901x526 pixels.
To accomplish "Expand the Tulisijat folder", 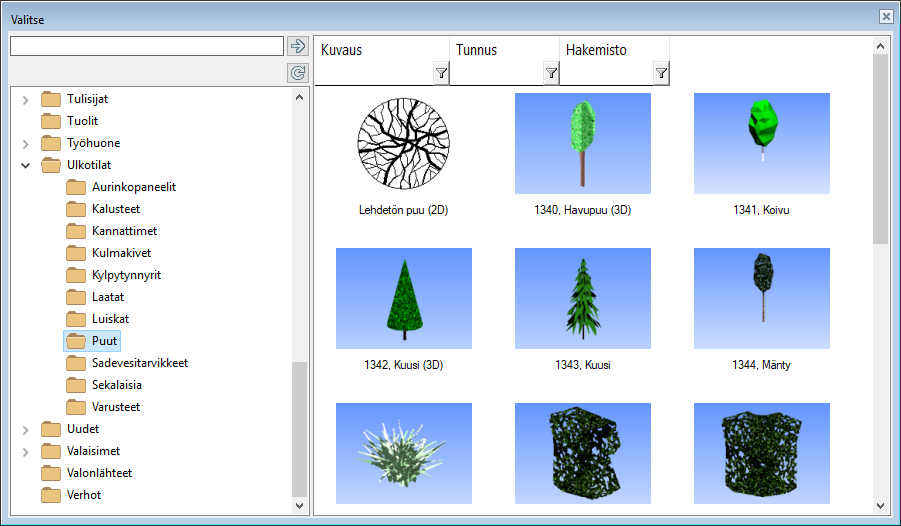I will (26, 100).
